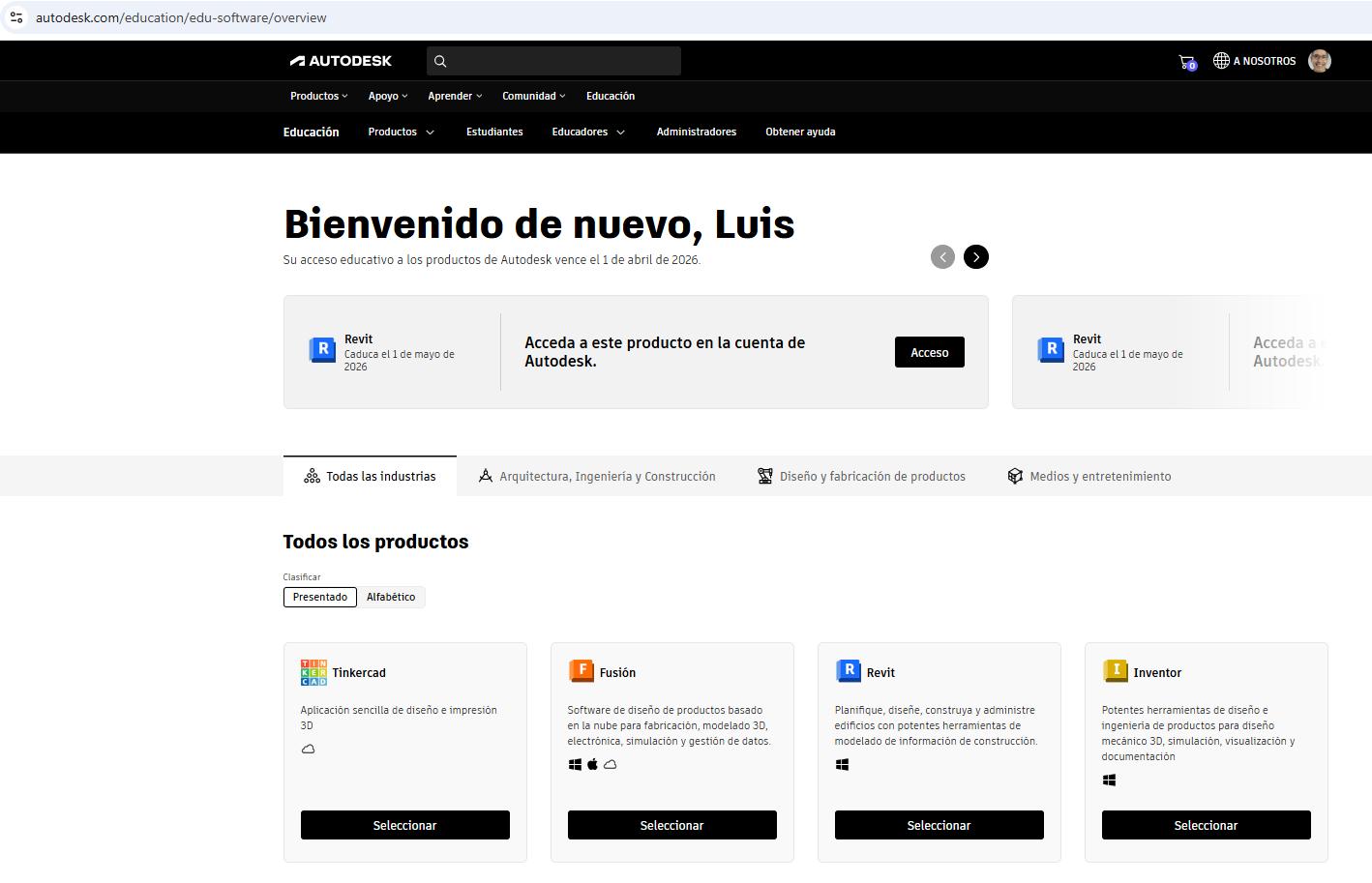Image resolution: width=1372 pixels, height=883 pixels.
Task: Switch to Medios y entretenimiento tab
Action: pos(1089,476)
